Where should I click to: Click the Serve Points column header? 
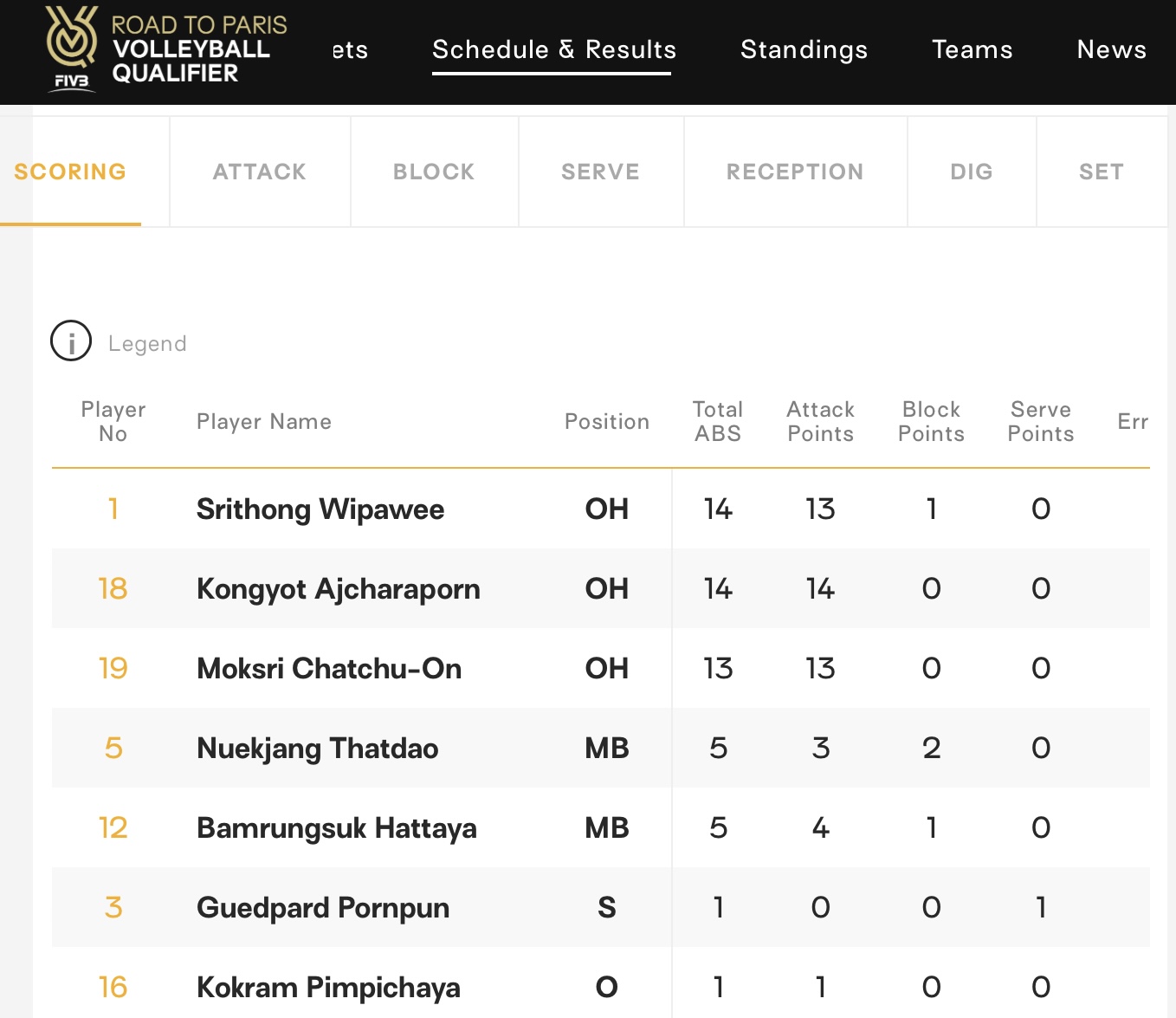[x=1040, y=421]
